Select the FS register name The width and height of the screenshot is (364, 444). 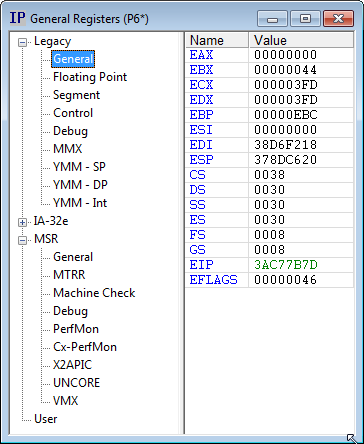click(x=197, y=235)
